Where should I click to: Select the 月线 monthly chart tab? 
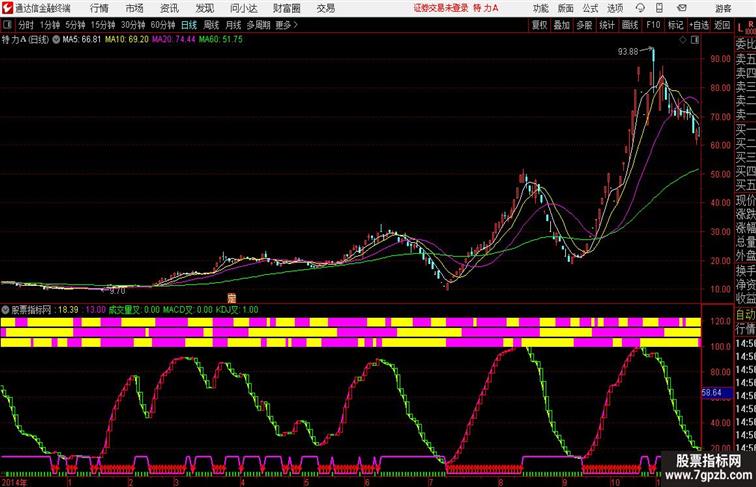click(x=233, y=25)
